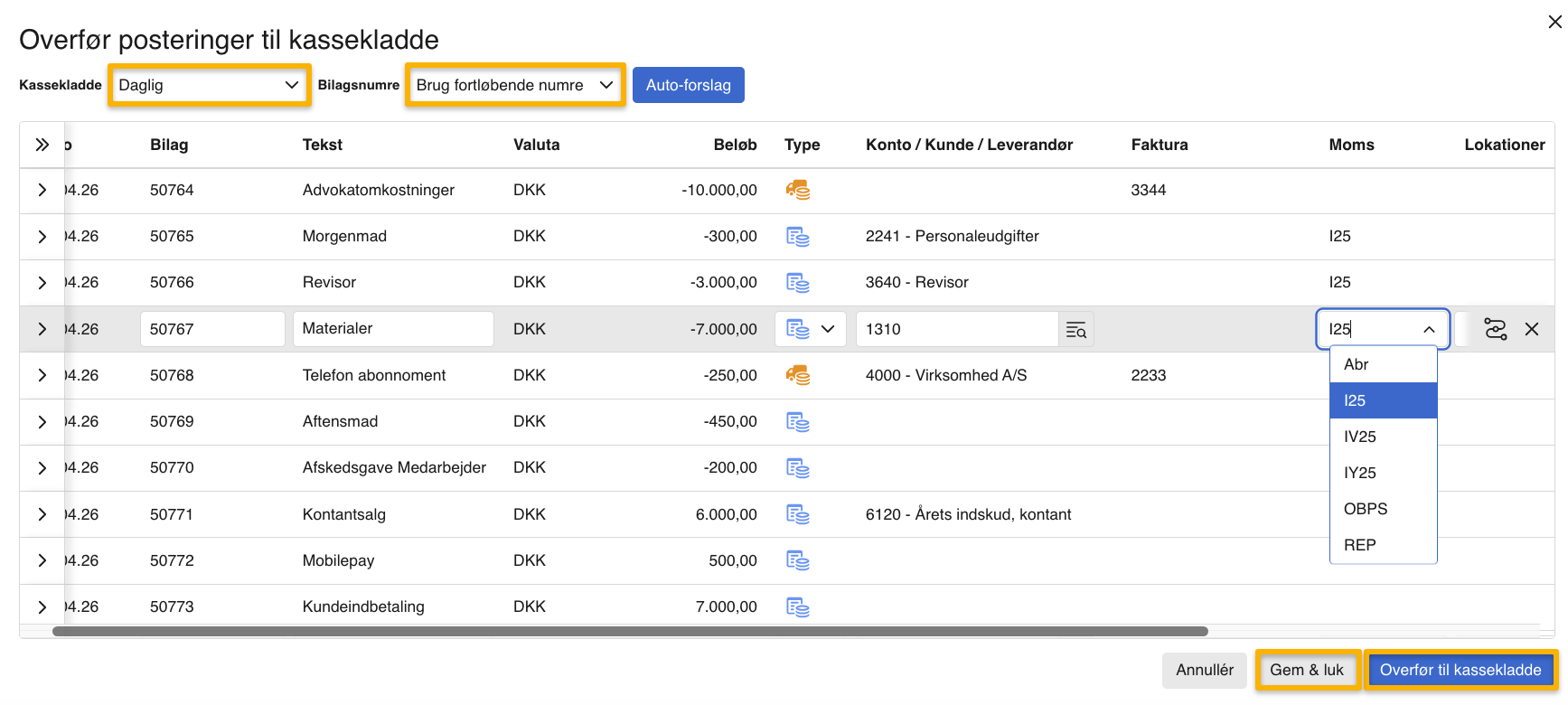Click the Auto-forslag button

click(x=688, y=85)
